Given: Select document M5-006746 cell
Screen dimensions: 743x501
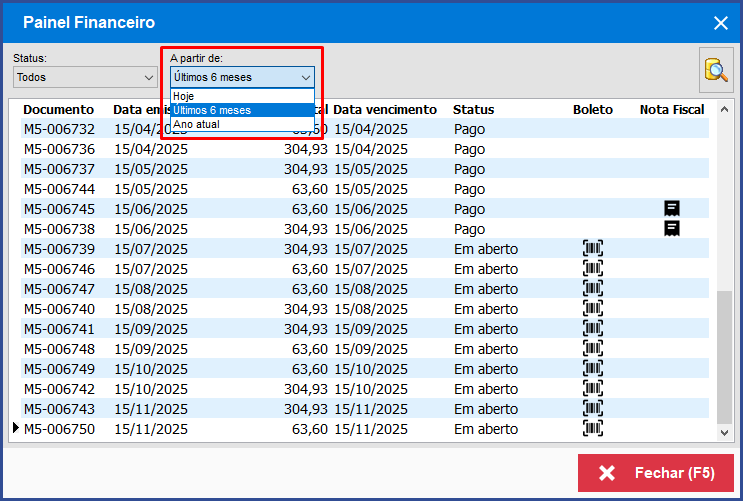Looking at the screenshot, I should [60, 269].
